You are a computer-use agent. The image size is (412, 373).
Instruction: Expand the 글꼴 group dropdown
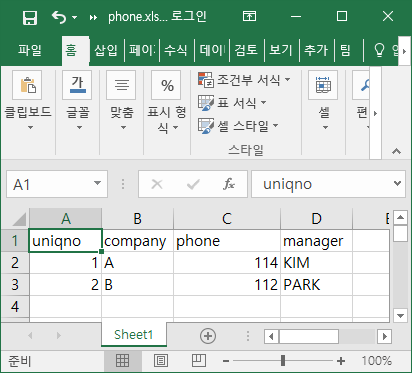coord(79,127)
